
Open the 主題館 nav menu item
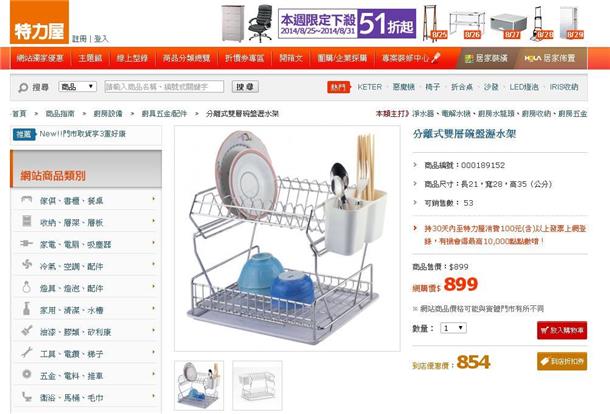90,58
